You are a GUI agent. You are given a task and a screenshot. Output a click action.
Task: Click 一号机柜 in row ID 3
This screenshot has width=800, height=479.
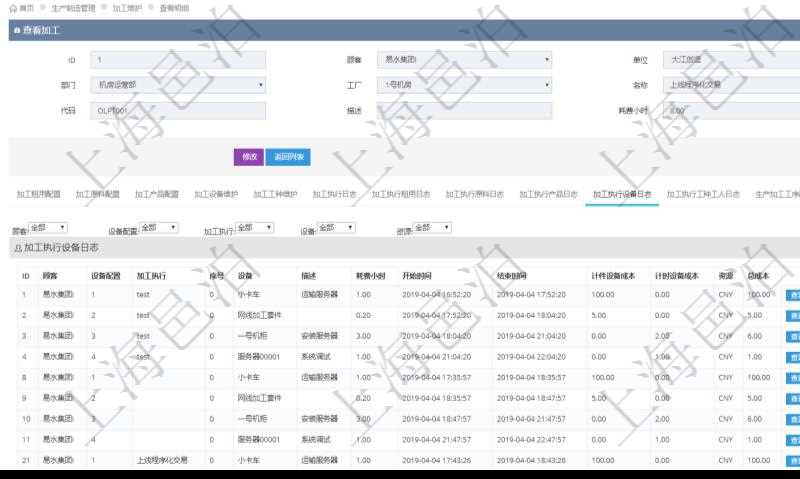(252, 336)
